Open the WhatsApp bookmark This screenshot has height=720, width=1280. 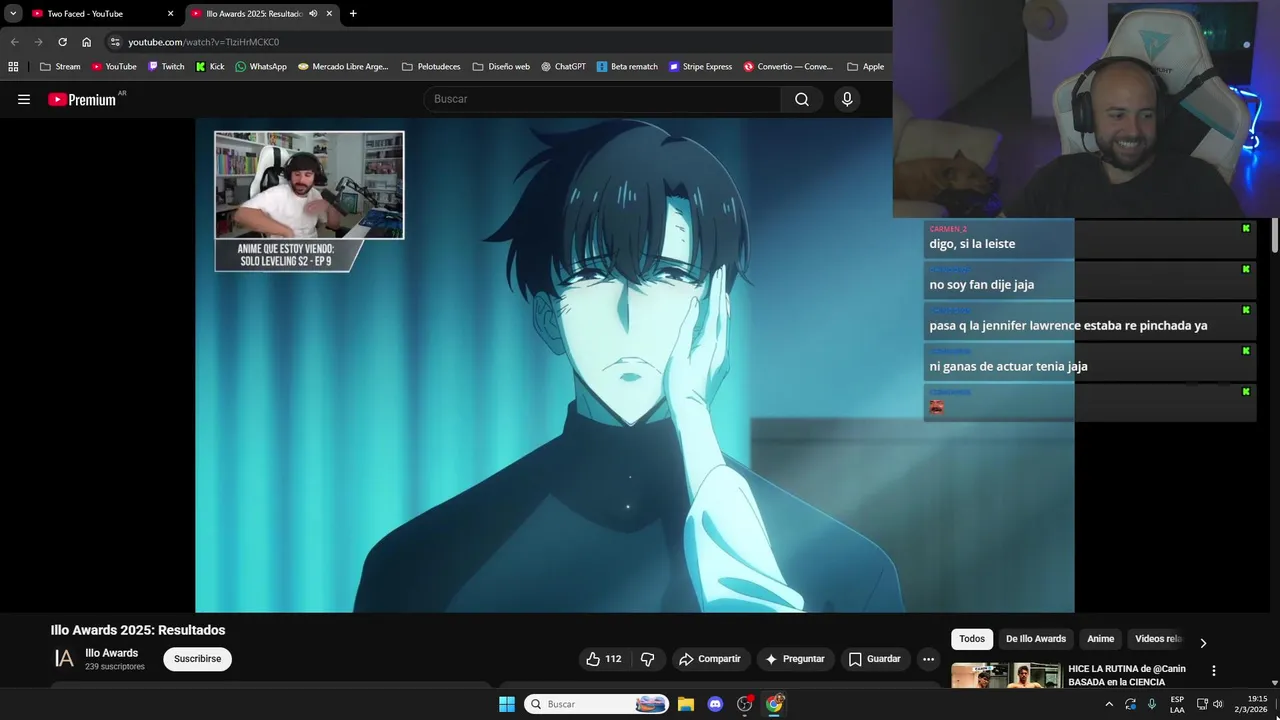pos(261,67)
